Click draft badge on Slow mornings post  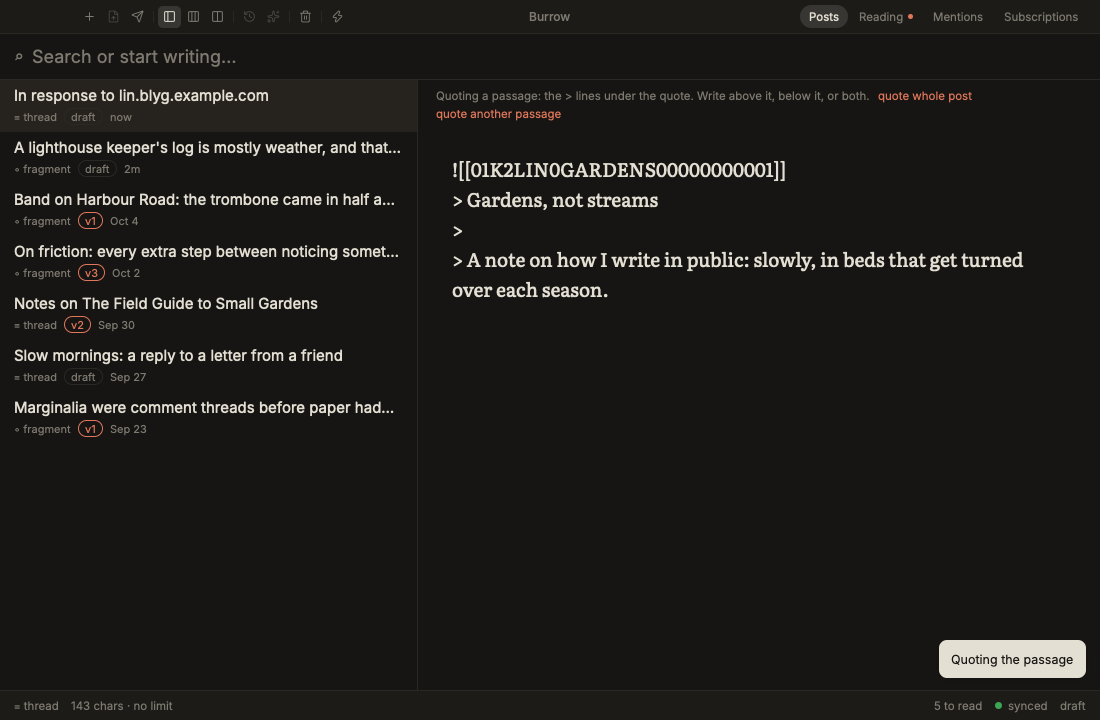83,377
